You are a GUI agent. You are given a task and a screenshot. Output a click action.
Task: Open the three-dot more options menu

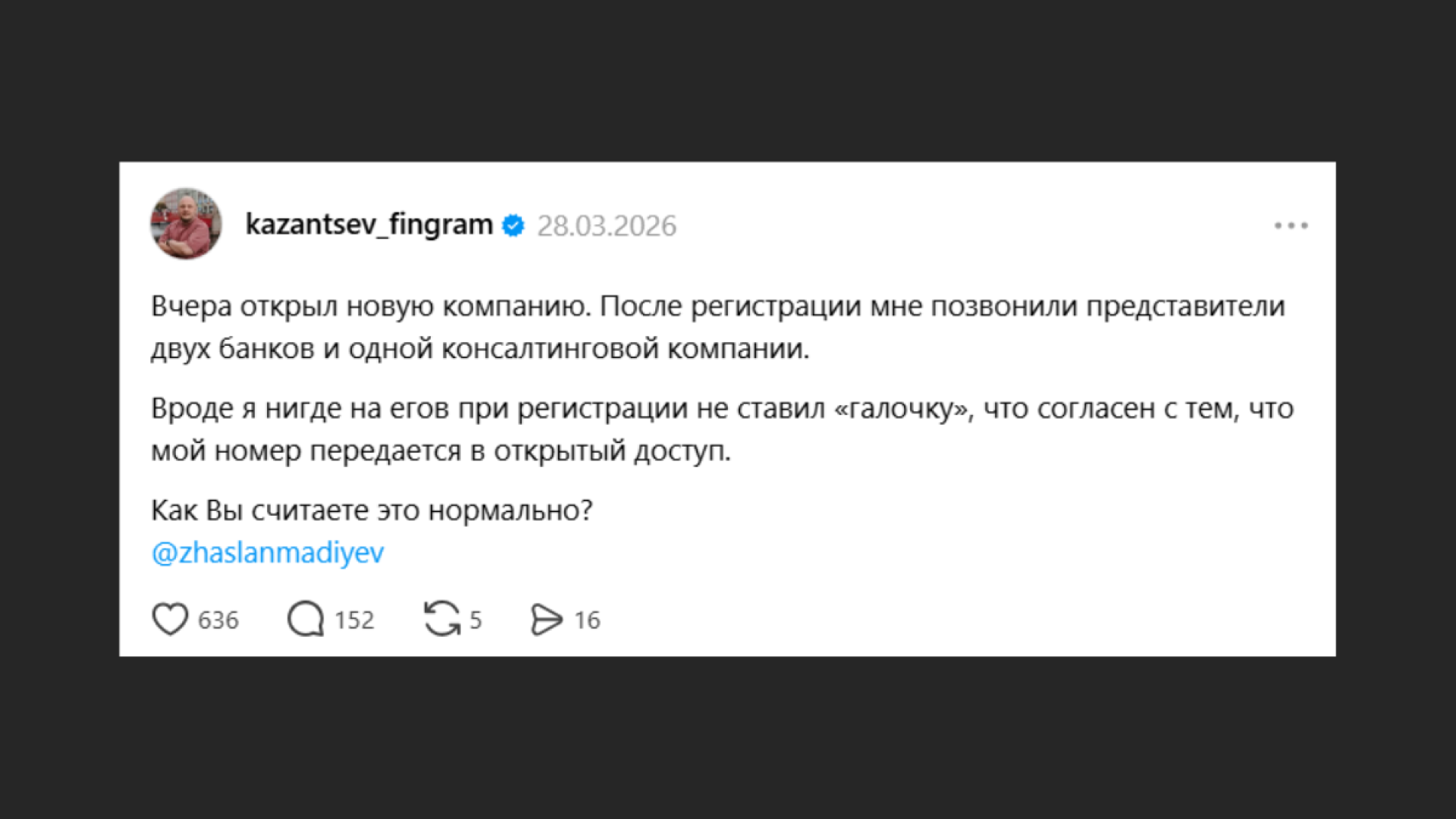(1291, 225)
